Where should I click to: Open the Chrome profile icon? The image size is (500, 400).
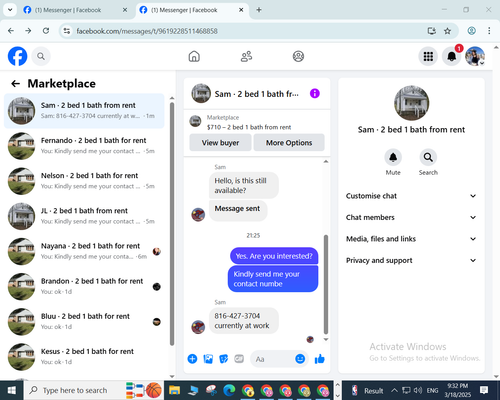point(471,31)
